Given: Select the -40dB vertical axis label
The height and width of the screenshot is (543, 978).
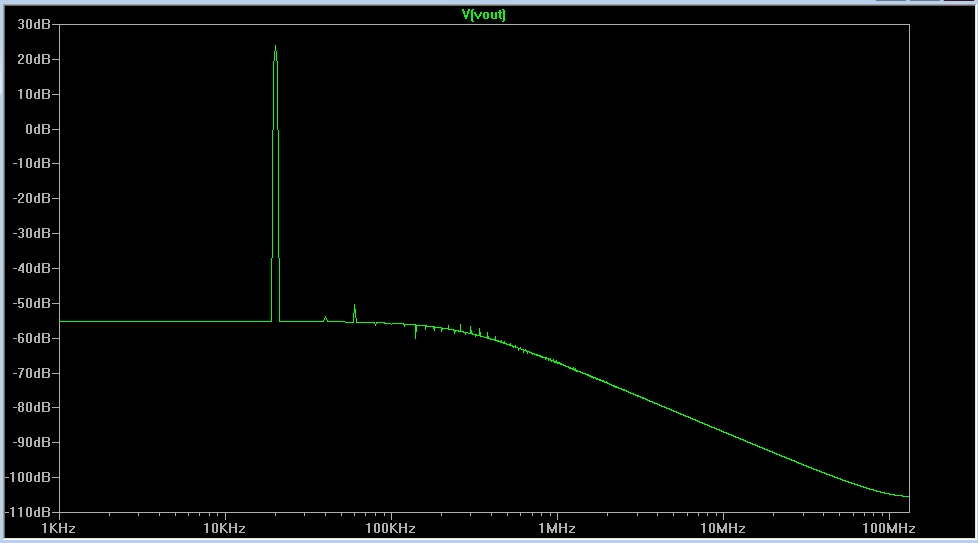Looking at the screenshot, I should (32, 268).
